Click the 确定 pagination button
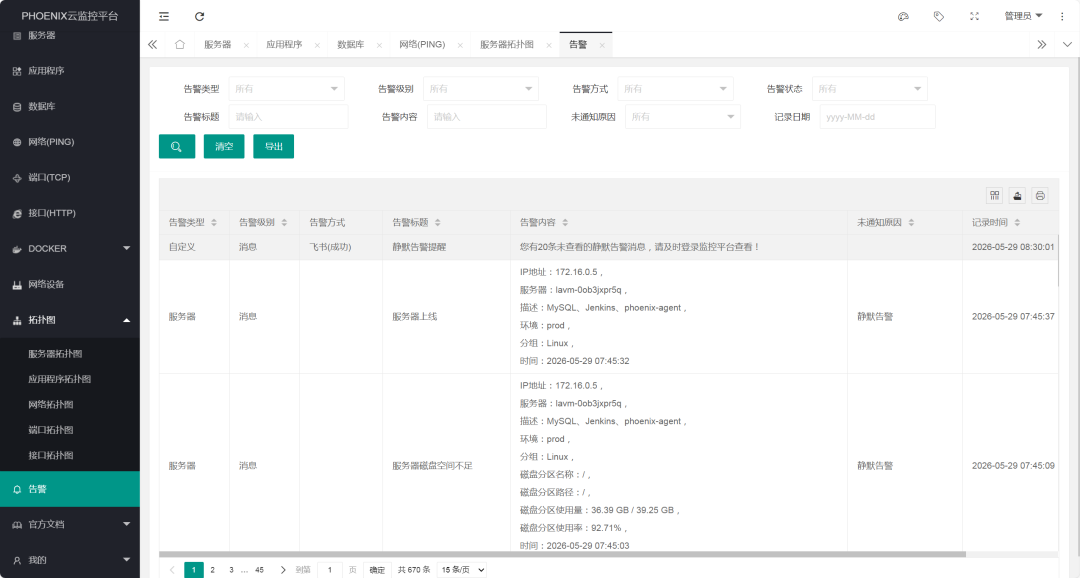Viewport: 1080px width, 578px height. [377, 570]
